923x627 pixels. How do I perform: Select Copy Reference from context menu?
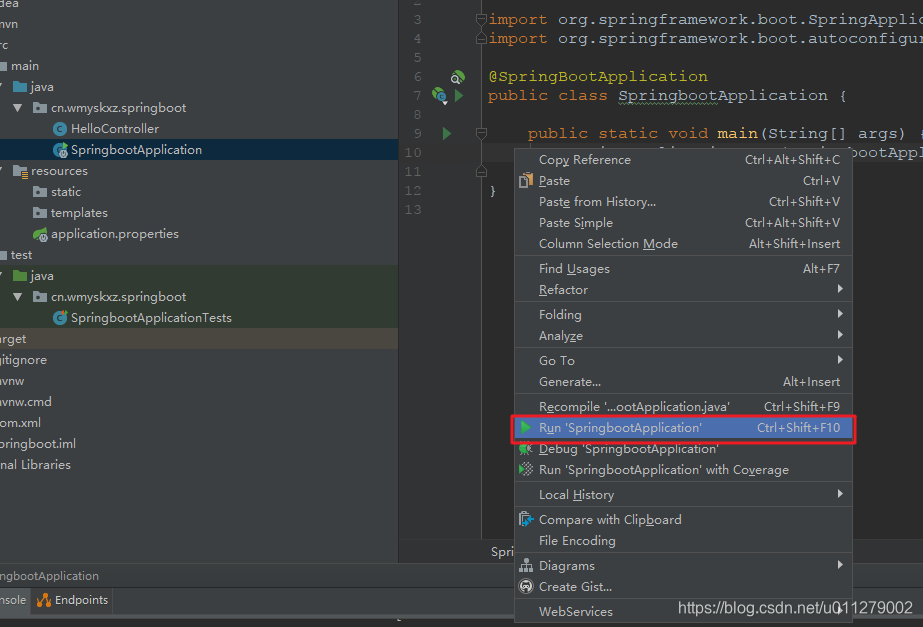point(683,160)
